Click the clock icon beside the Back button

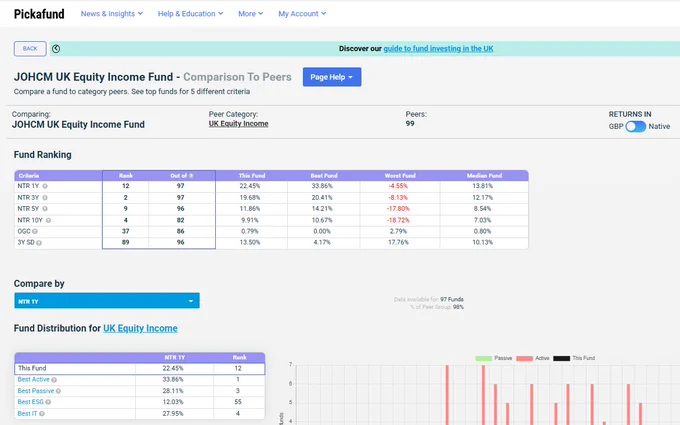56,49
